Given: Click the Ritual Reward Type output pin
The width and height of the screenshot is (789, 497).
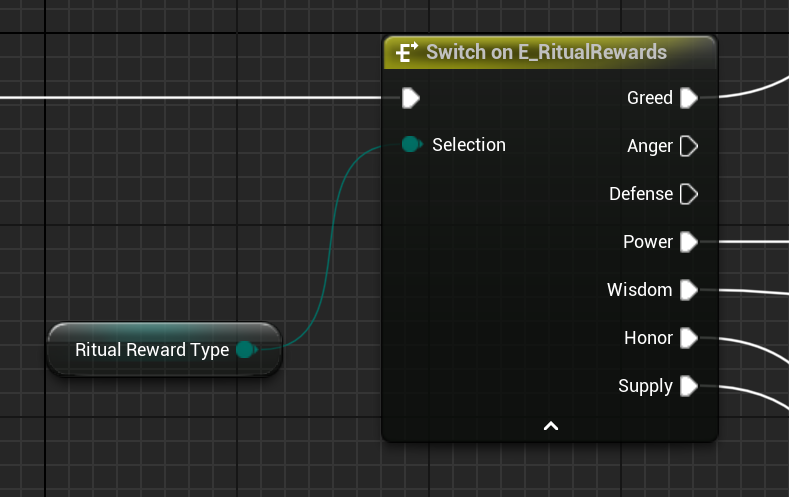Looking at the screenshot, I should pos(247,350).
